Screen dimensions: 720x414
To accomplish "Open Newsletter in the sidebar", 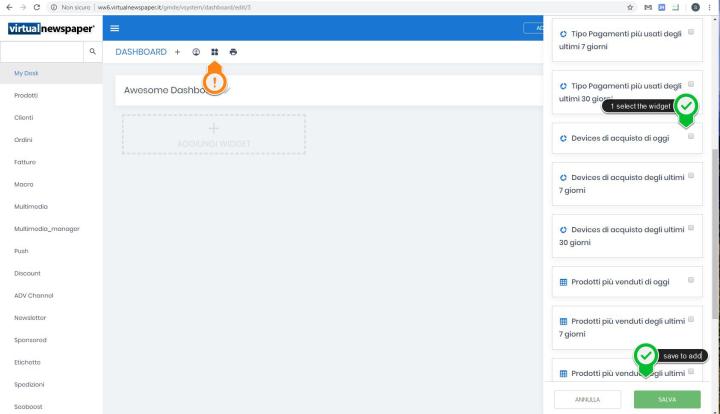I will click(x=30, y=318).
